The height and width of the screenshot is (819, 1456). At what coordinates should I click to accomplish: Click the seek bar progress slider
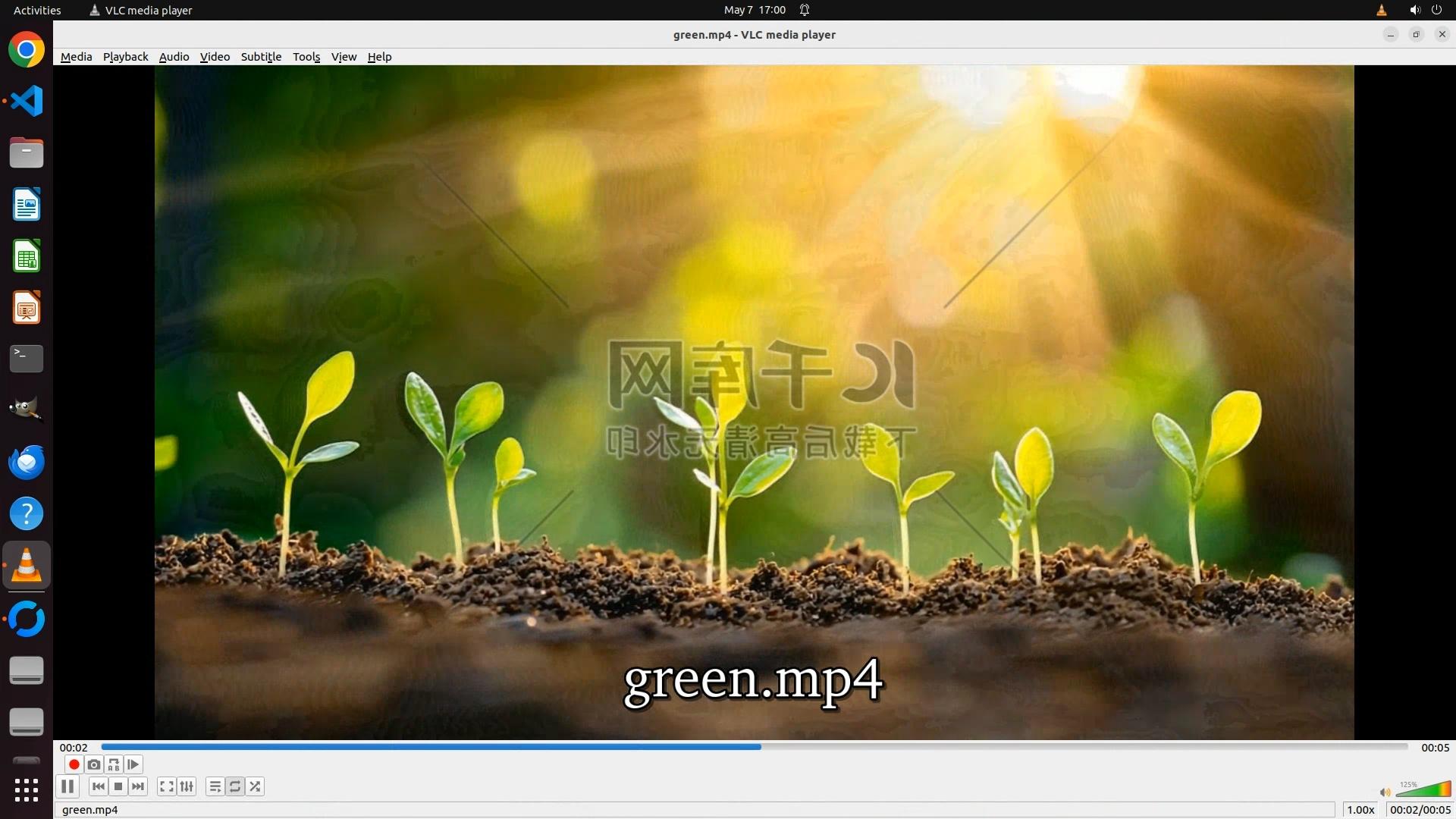pyautogui.click(x=754, y=747)
